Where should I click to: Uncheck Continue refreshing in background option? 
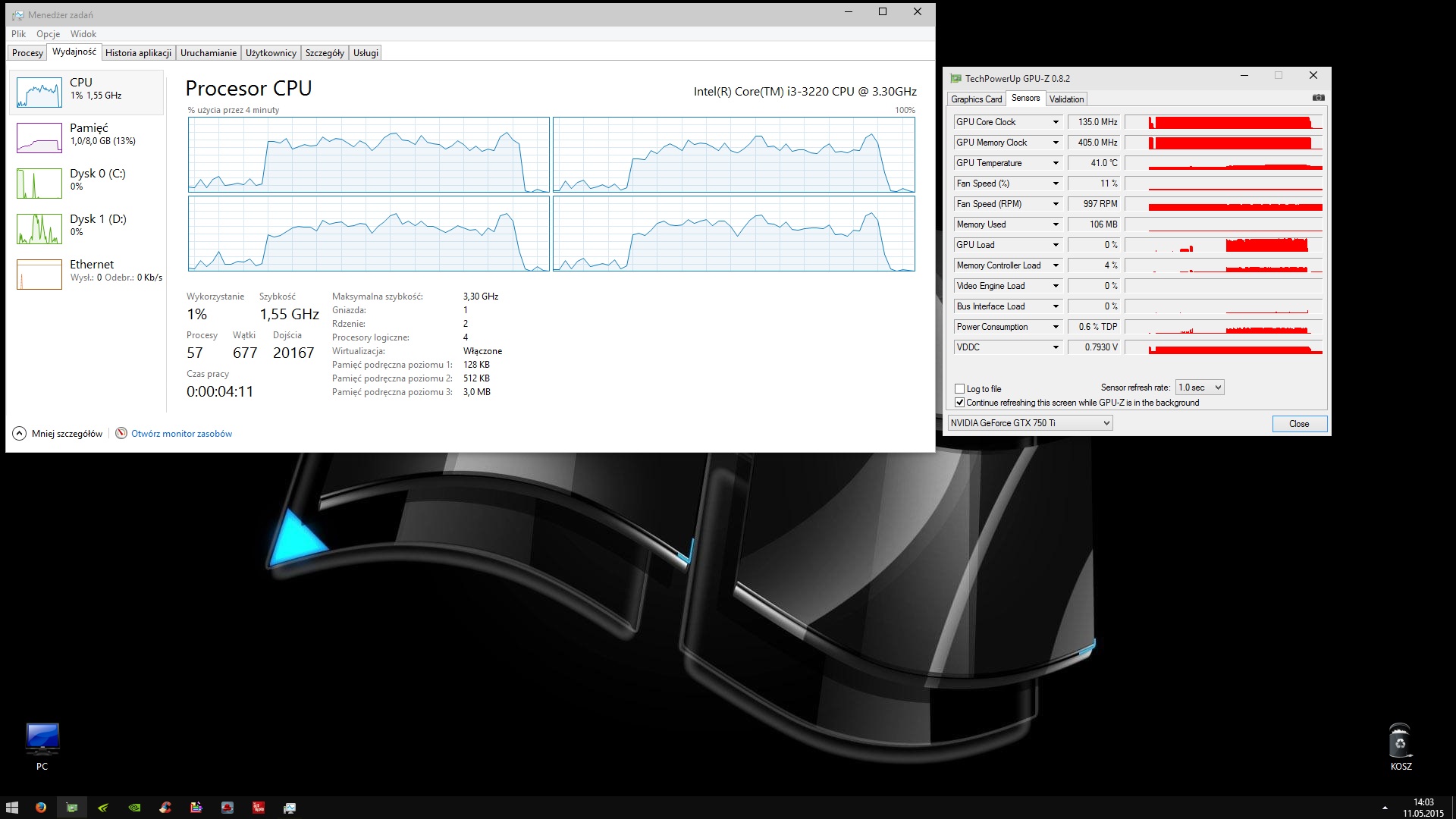coord(960,403)
